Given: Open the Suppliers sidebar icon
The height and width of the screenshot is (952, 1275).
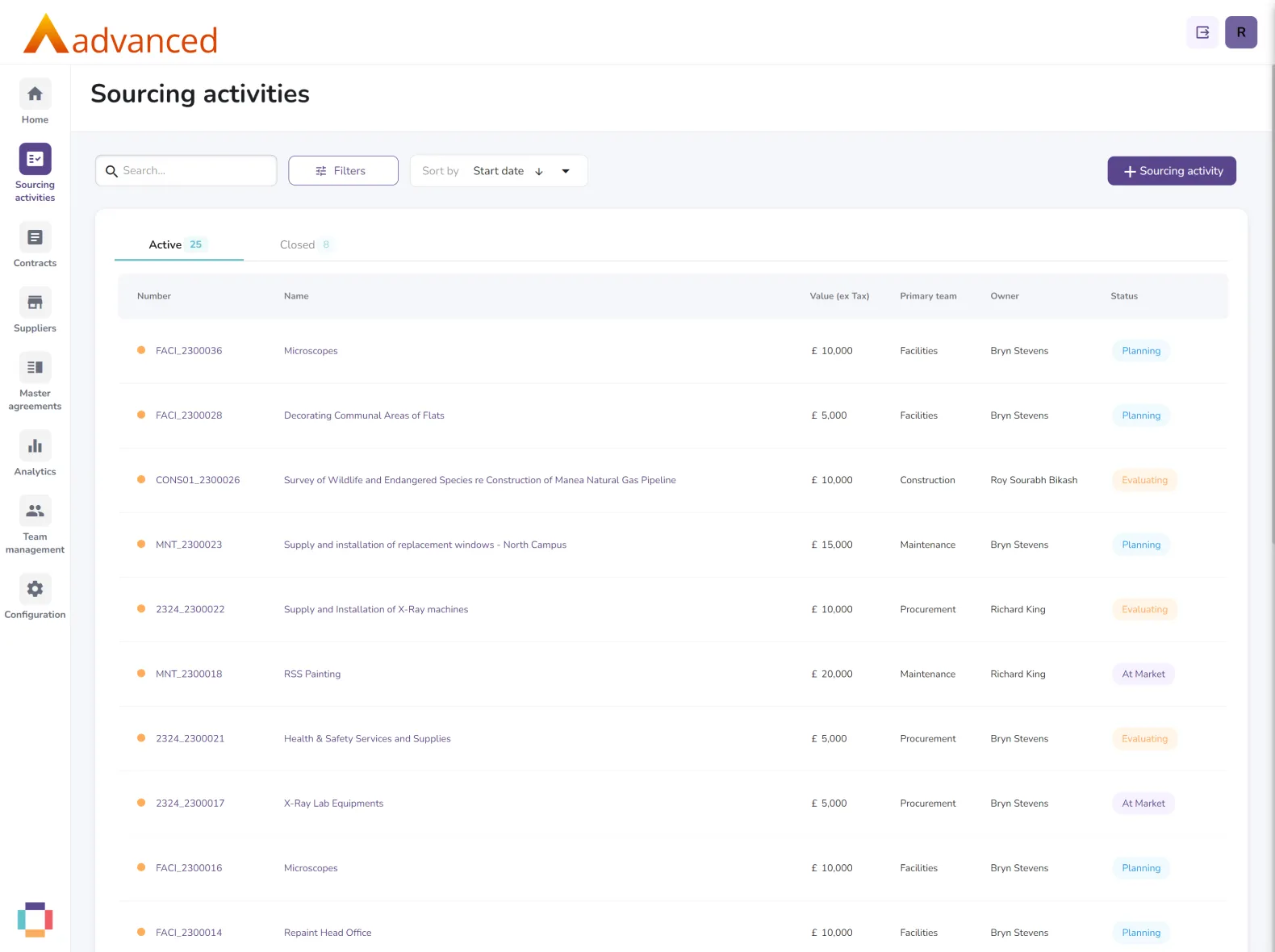Looking at the screenshot, I should click(x=35, y=303).
